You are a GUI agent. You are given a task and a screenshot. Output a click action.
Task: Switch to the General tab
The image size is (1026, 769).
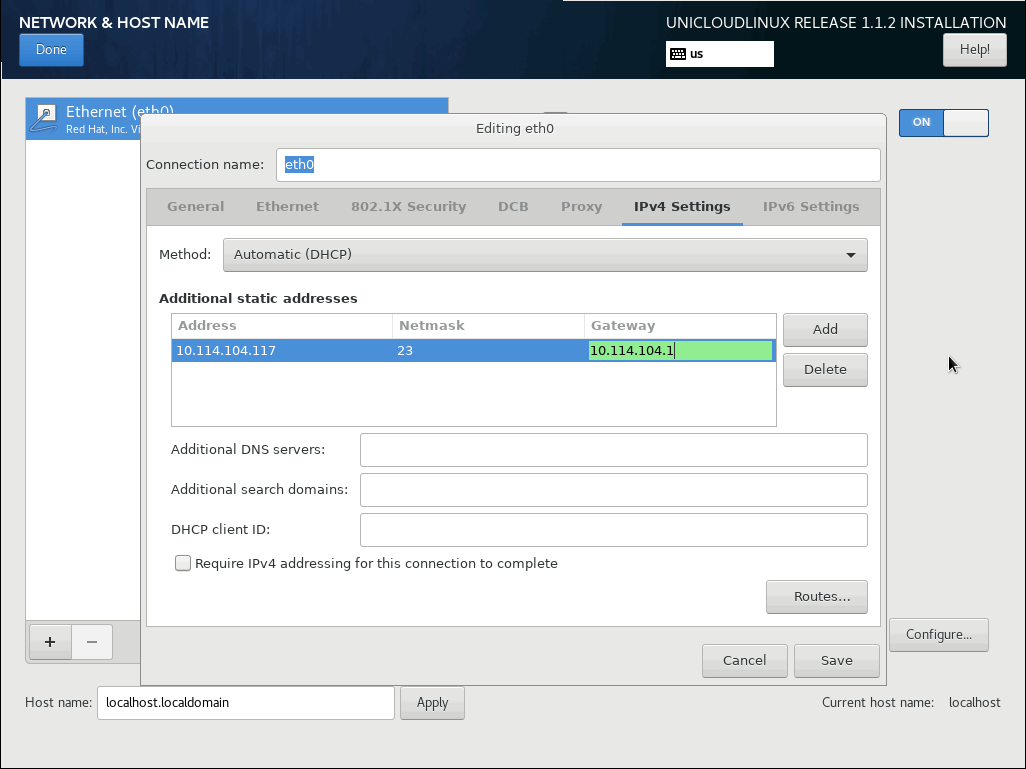[x=195, y=207]
